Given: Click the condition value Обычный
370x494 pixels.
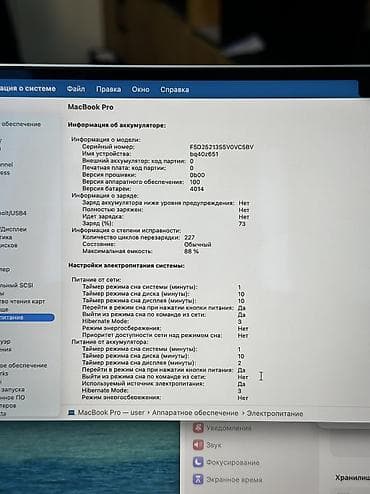Looking at the screenshot, I should (197, 244).
